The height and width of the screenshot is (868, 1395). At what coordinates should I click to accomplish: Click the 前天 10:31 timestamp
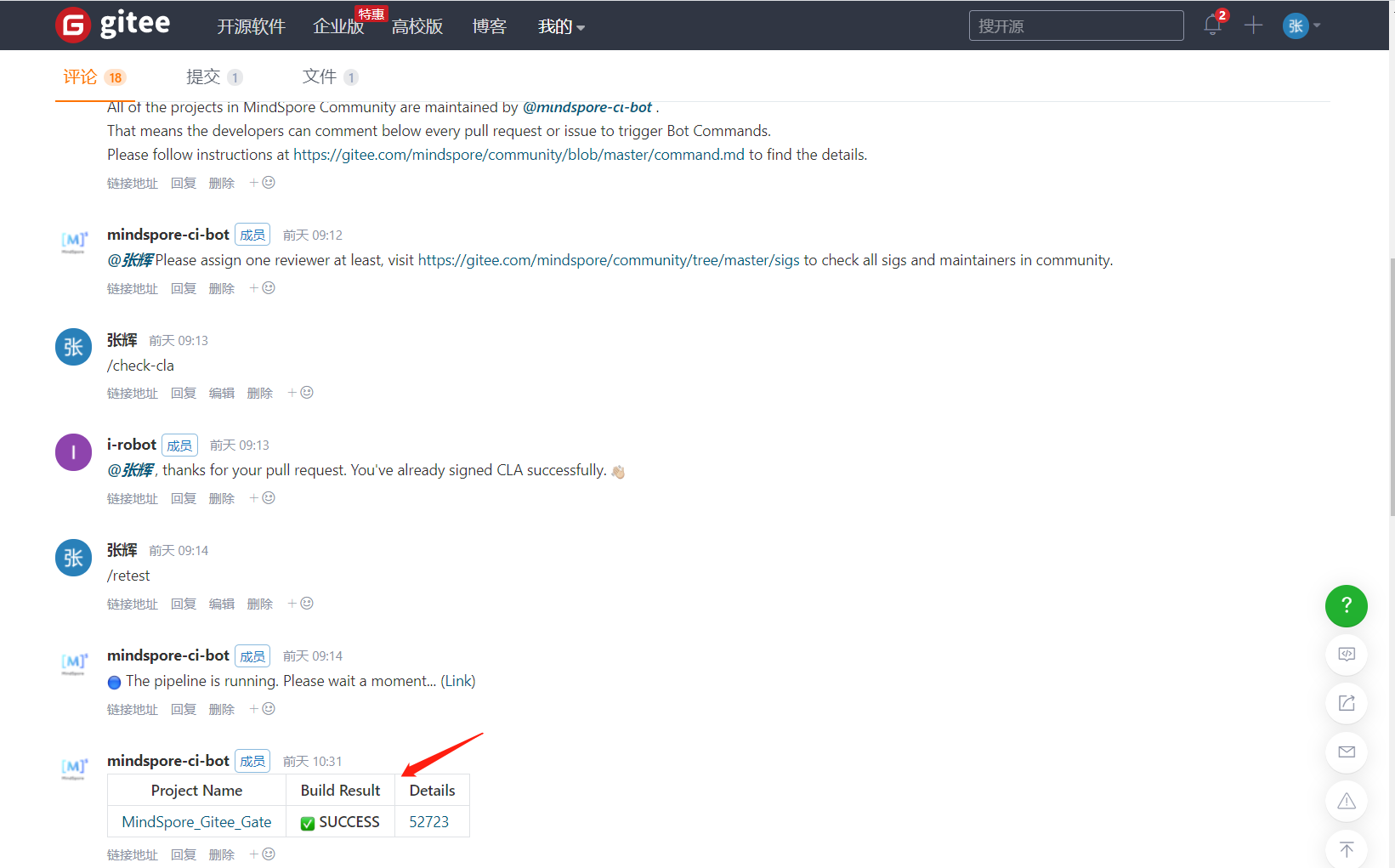[313, 762]
